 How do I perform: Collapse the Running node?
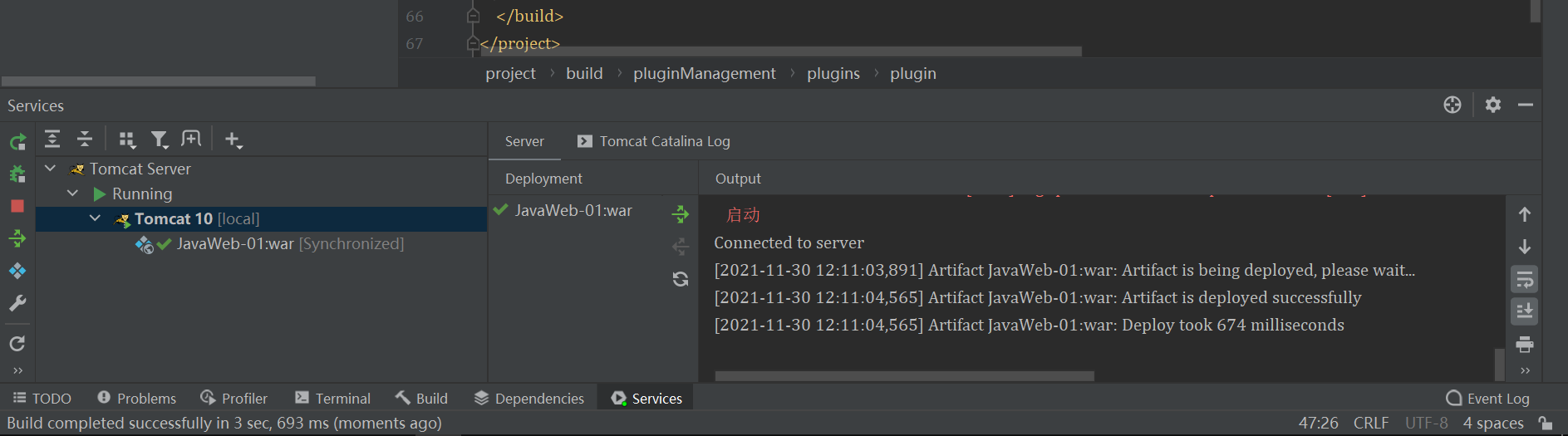72,194
